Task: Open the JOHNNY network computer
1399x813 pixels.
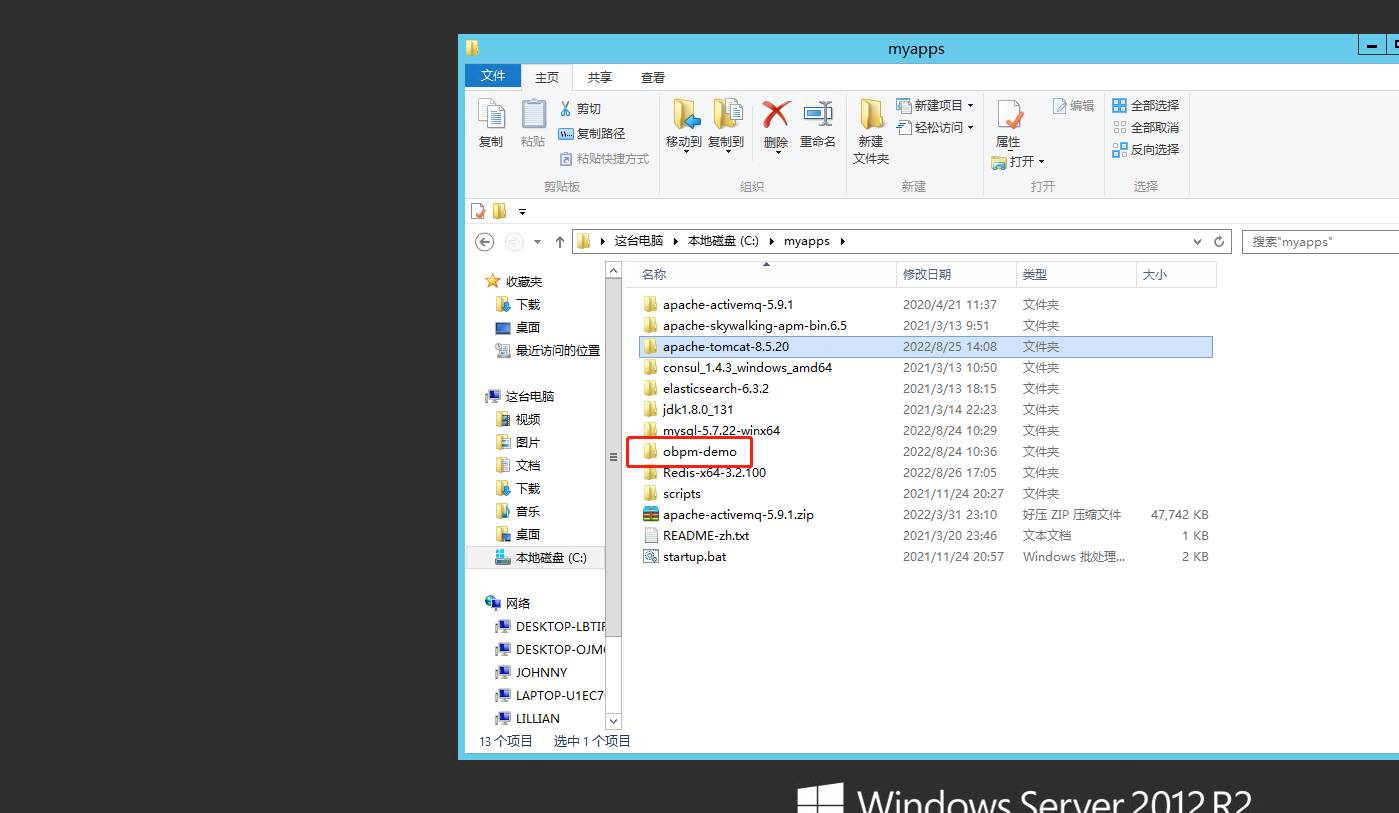Action: (x=531, y=672)
